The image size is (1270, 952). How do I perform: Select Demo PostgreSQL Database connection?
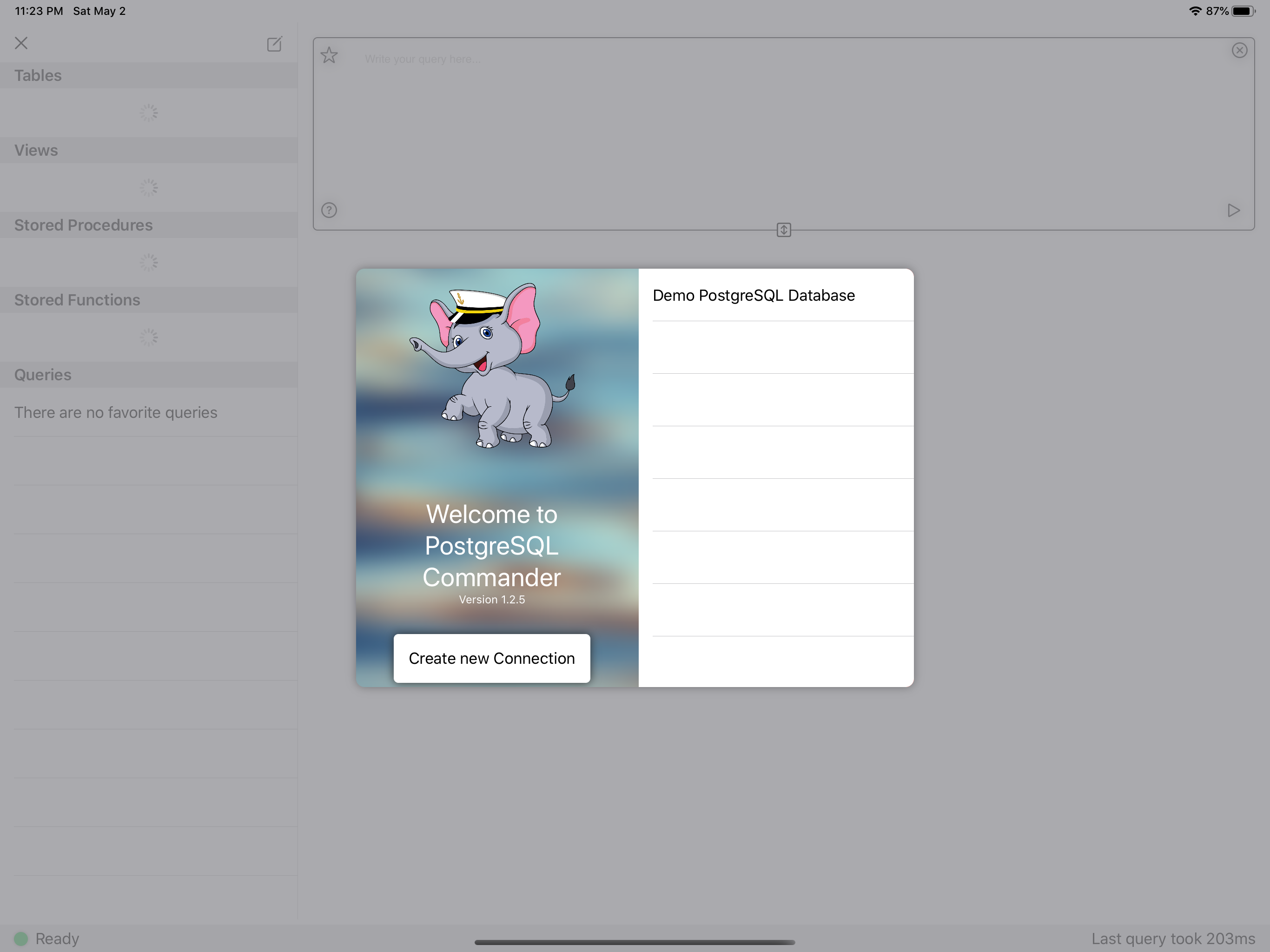[x=754, y=295]
